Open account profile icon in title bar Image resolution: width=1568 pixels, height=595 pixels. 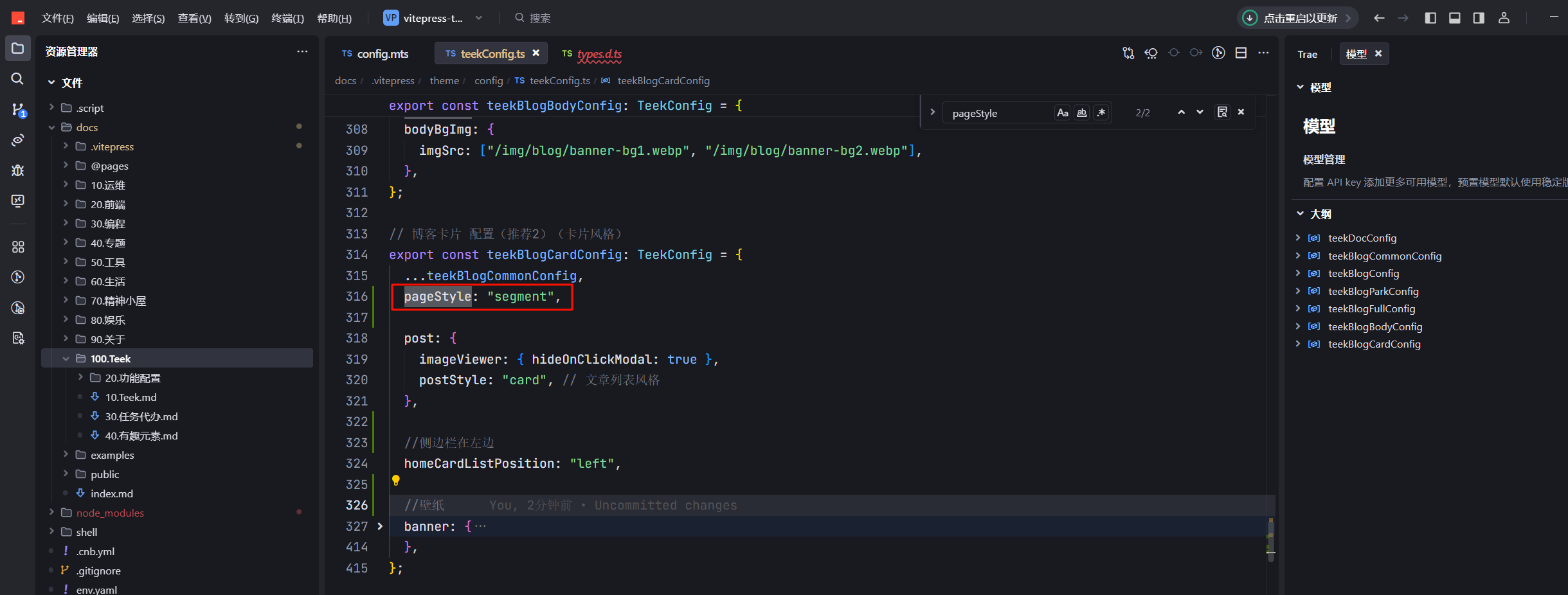point(1504,18)
